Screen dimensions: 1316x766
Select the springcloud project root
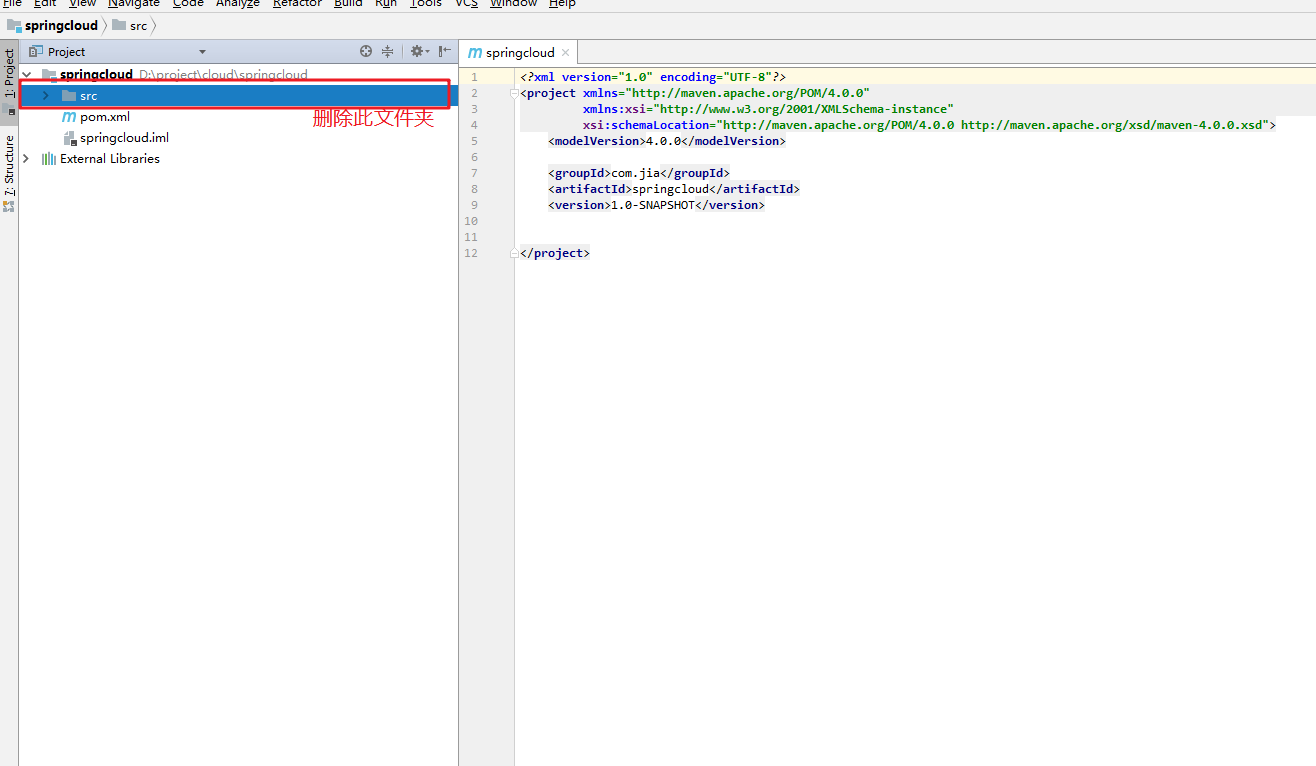coord(96,74)
